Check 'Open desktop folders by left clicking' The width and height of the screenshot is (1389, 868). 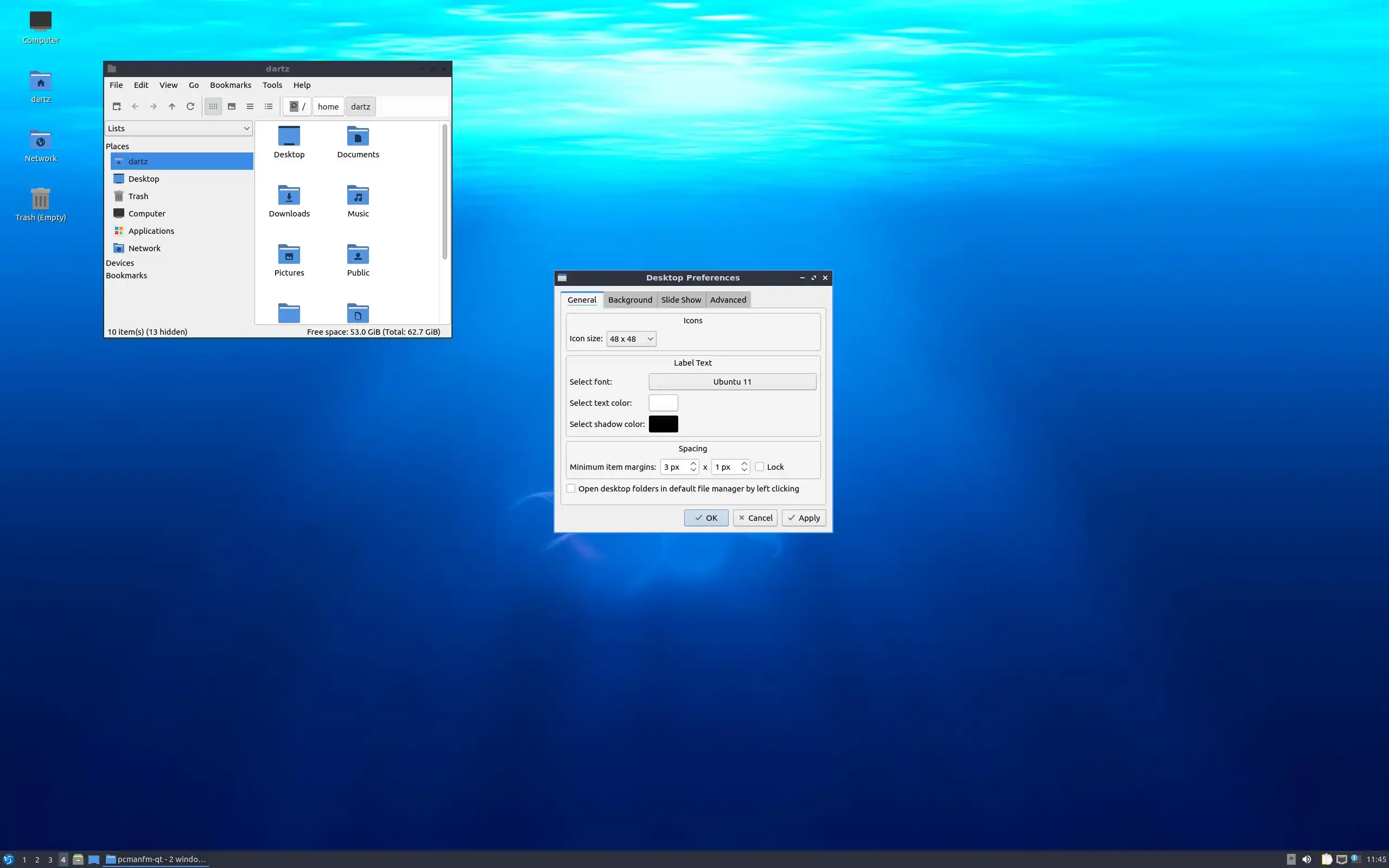(x=571, y=489)
